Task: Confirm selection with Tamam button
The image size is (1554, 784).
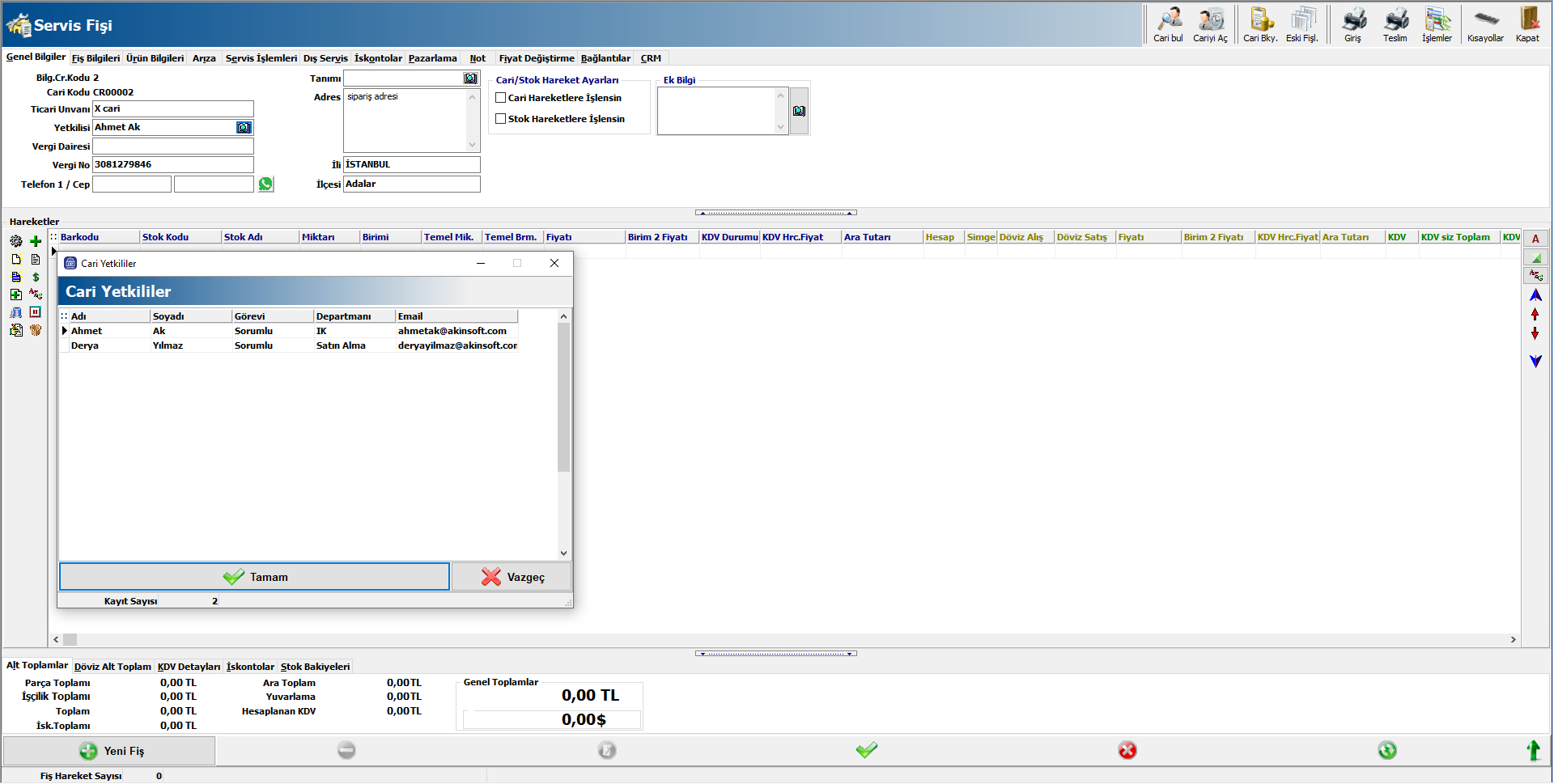Action: point(254,577)
